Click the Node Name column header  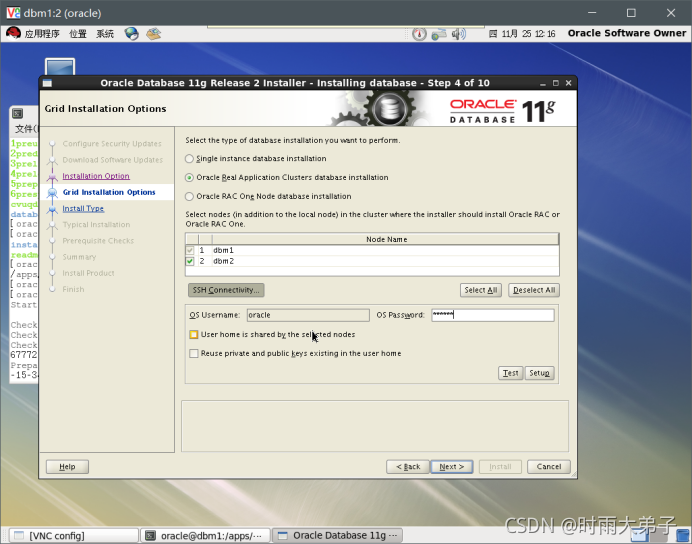386,239
